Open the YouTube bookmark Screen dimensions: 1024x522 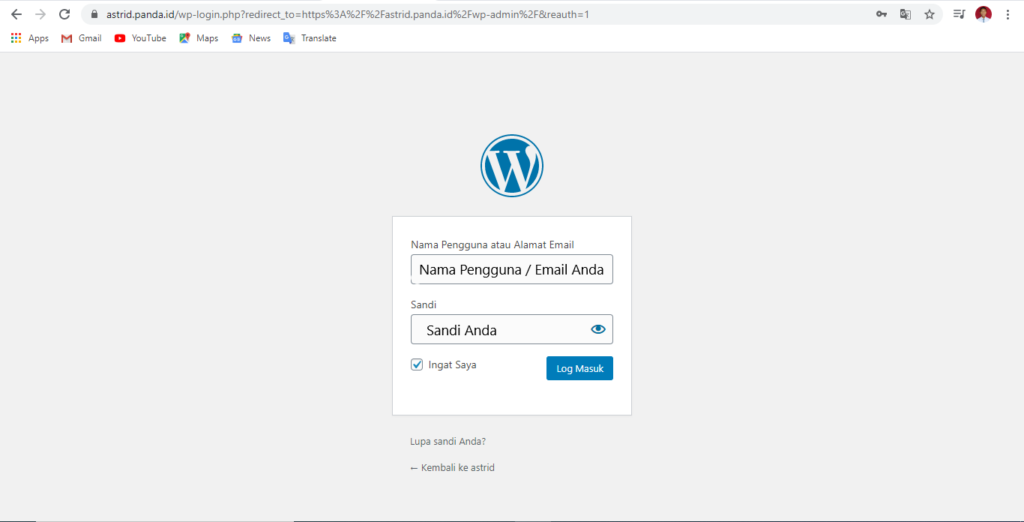(x=140, y=39)
